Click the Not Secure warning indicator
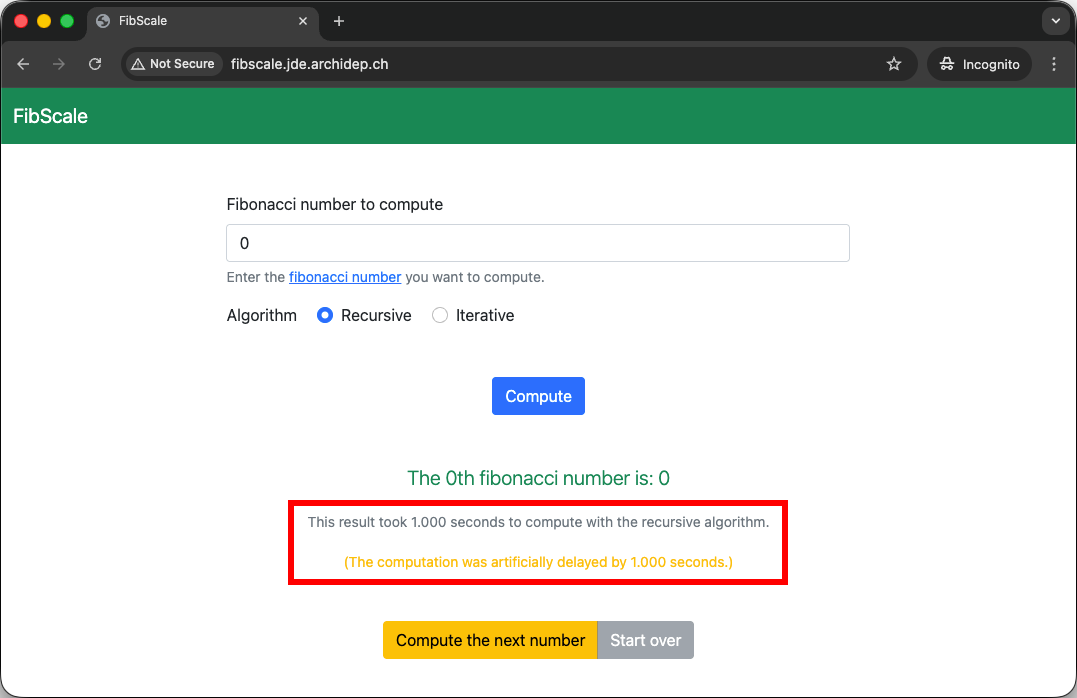1077x698 pixels. 173,64
